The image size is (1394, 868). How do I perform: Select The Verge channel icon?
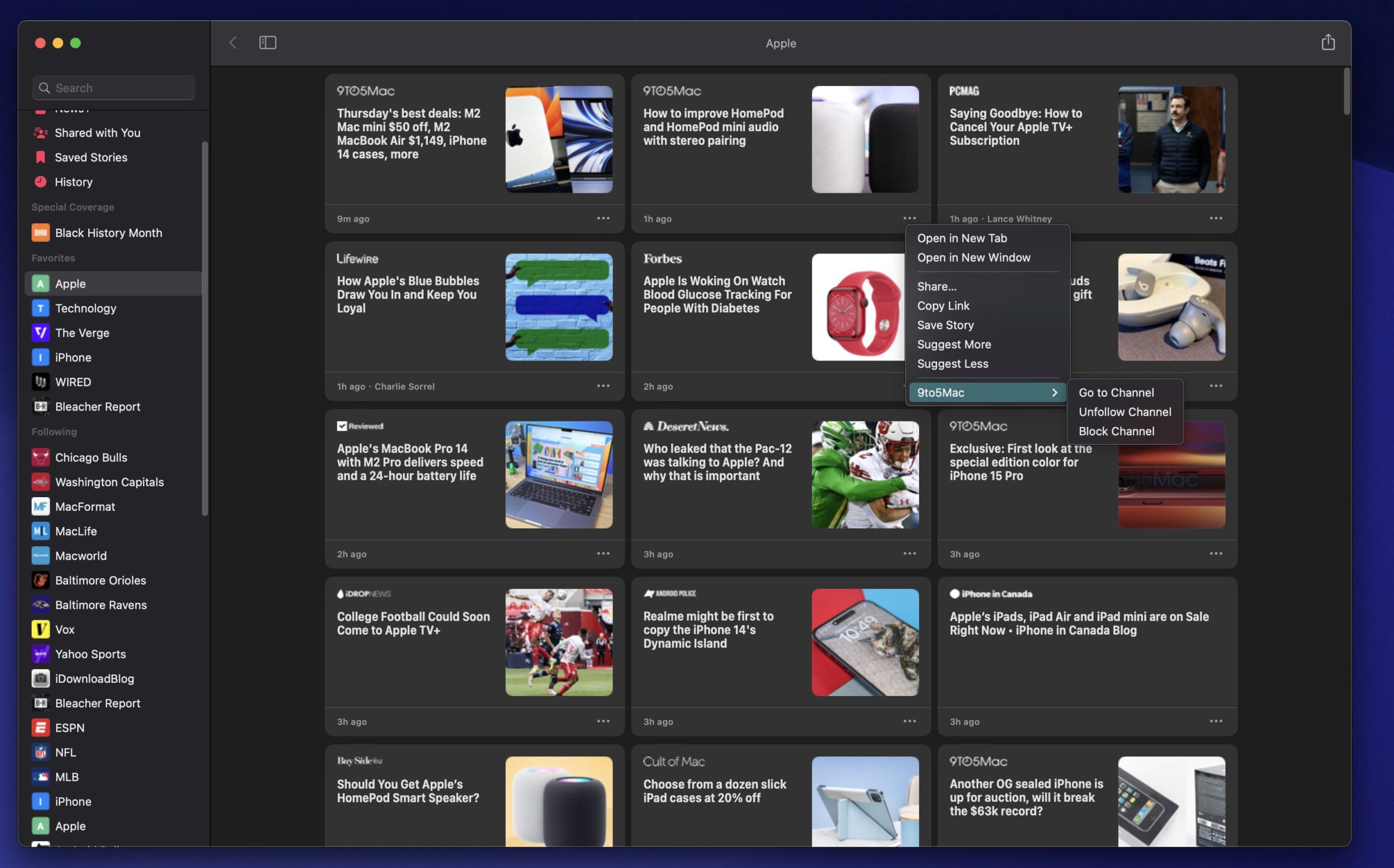(40, 333)
